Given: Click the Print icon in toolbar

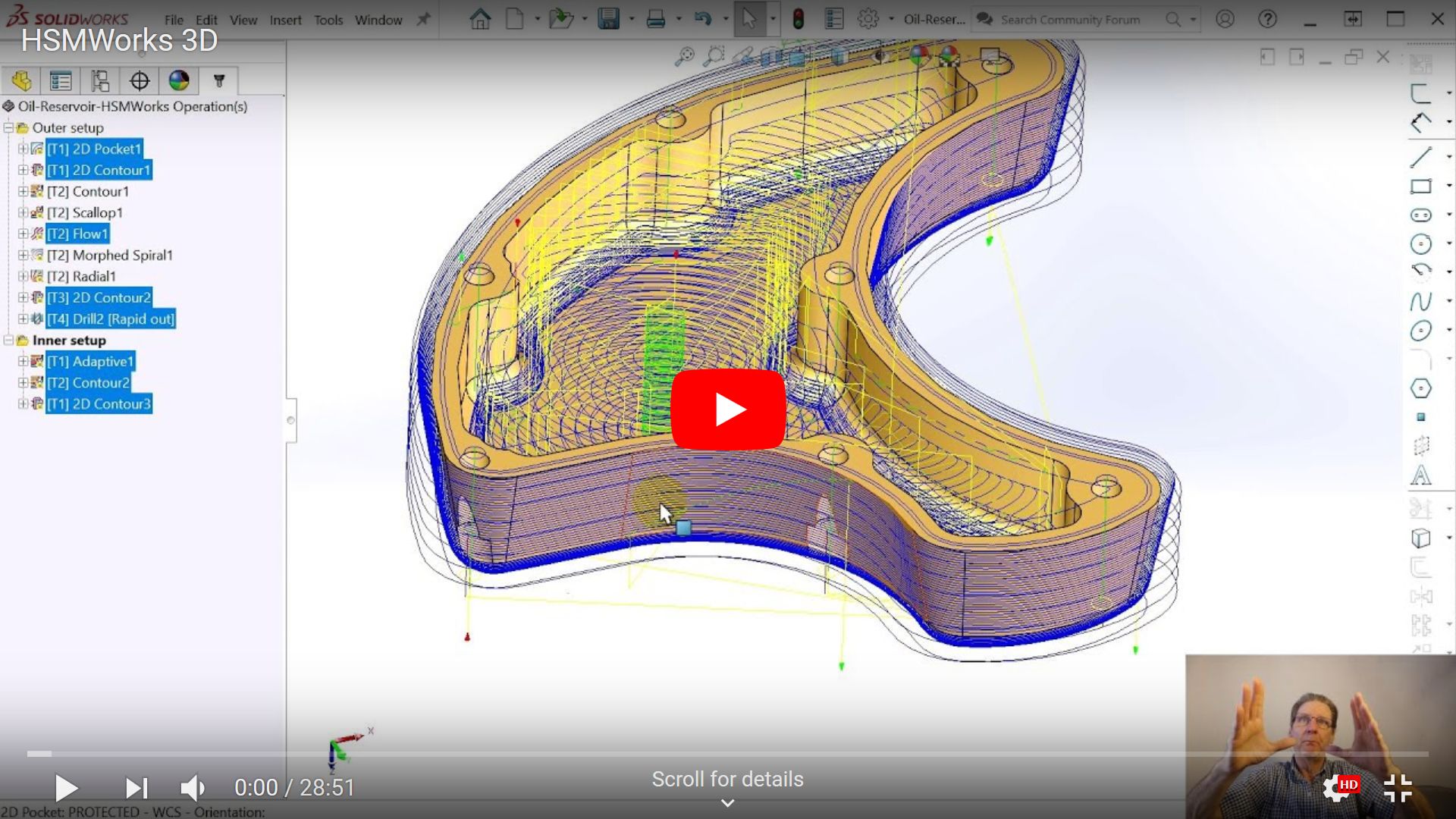Looking at the screenshot, I should coord(655,19).
